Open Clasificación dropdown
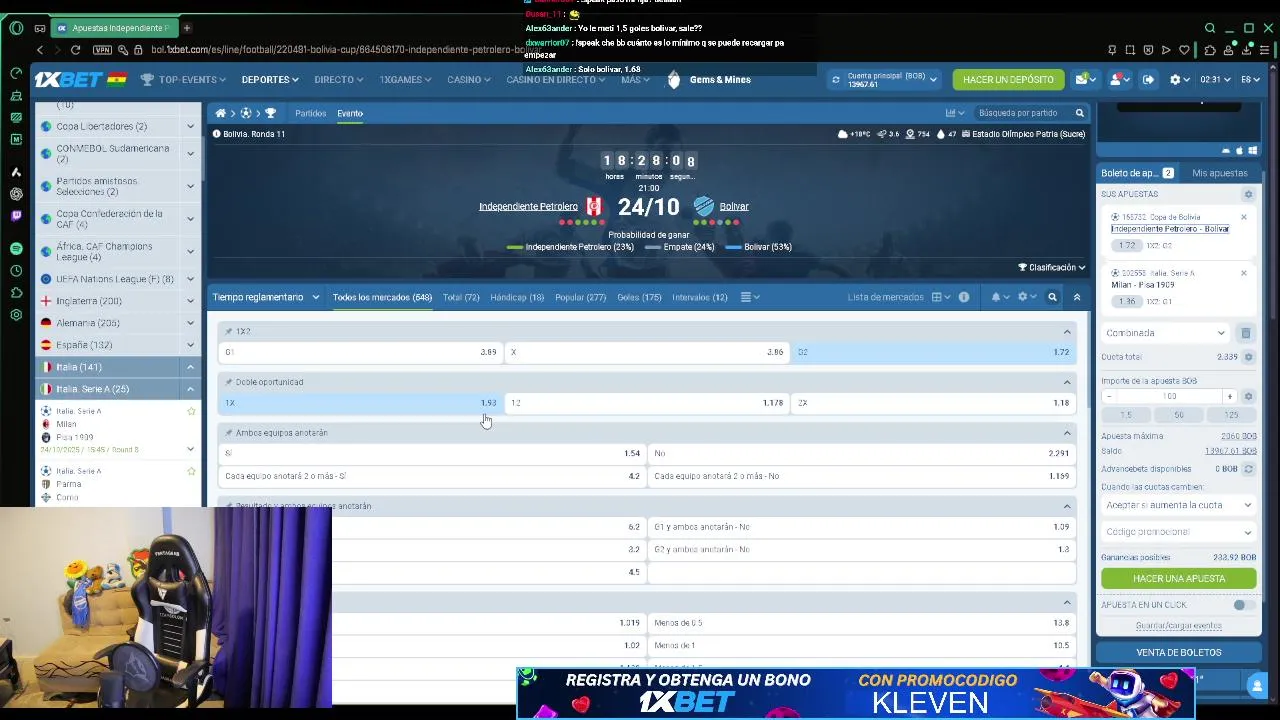 (x=1052, y=267)
